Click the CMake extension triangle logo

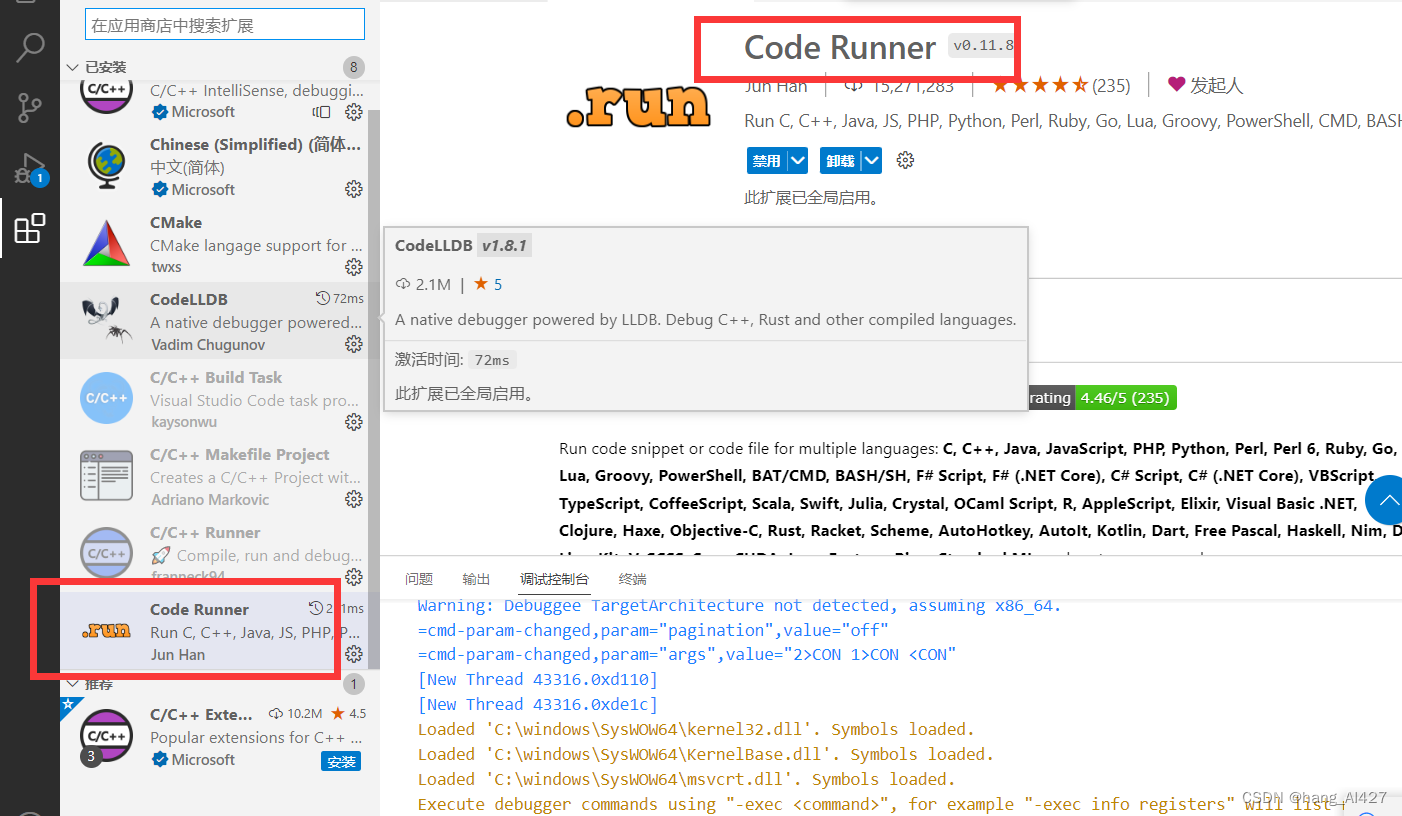(x=106, y=243)
